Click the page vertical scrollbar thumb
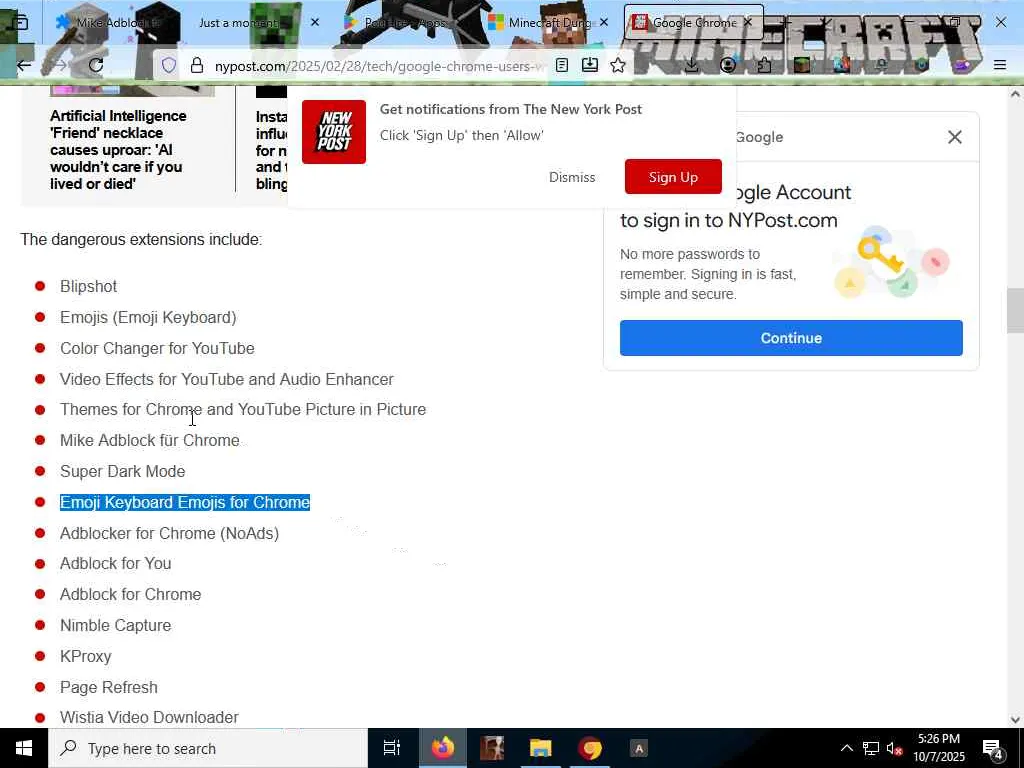This screenshot has height=768, width=1024. coord(1015,310)
